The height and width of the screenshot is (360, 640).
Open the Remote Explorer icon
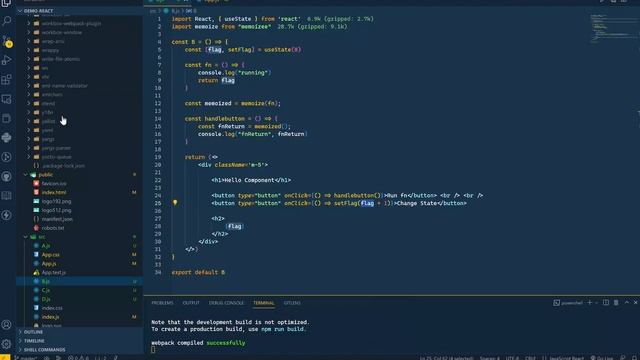click(7, 99)
